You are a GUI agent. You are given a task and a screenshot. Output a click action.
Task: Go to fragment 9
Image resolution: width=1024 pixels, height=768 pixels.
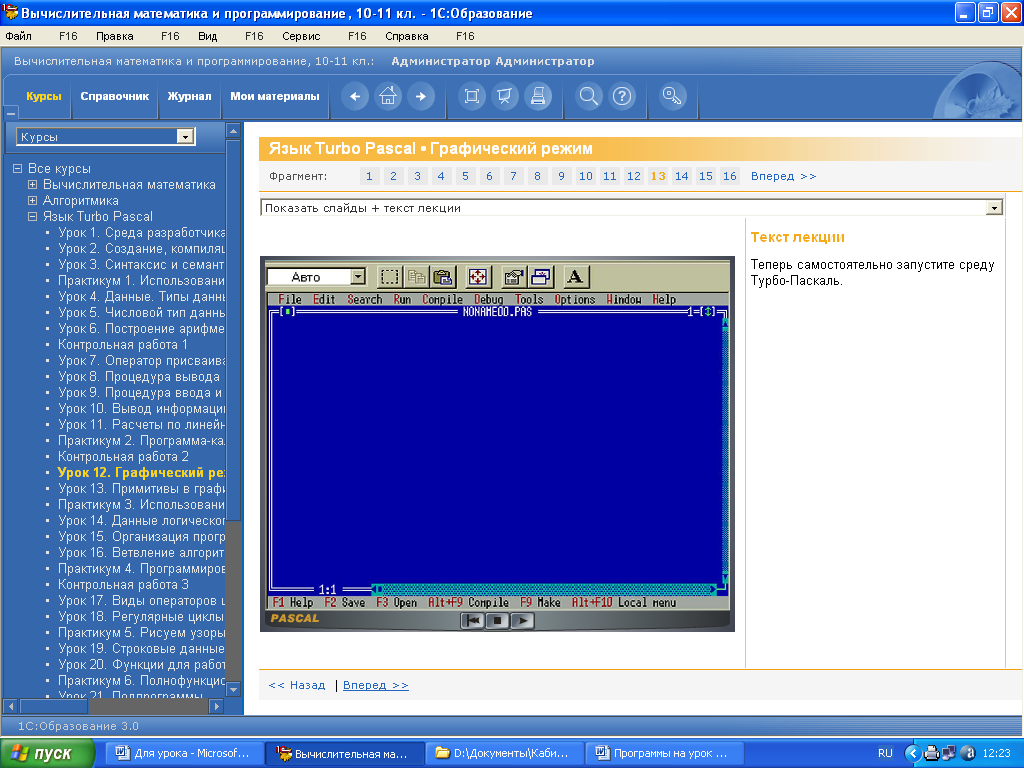(x=561, y=176)
